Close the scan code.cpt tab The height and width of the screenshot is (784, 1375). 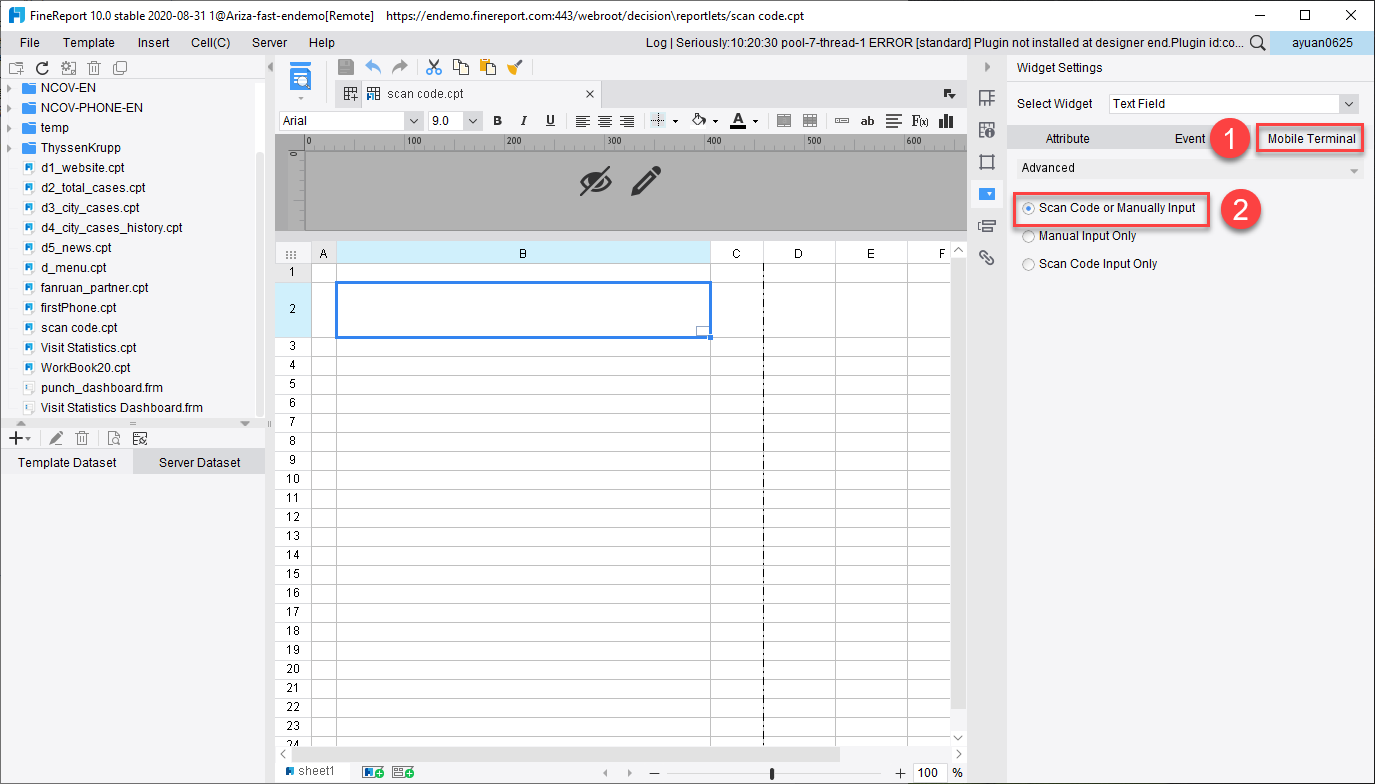[x=590, y=94]
